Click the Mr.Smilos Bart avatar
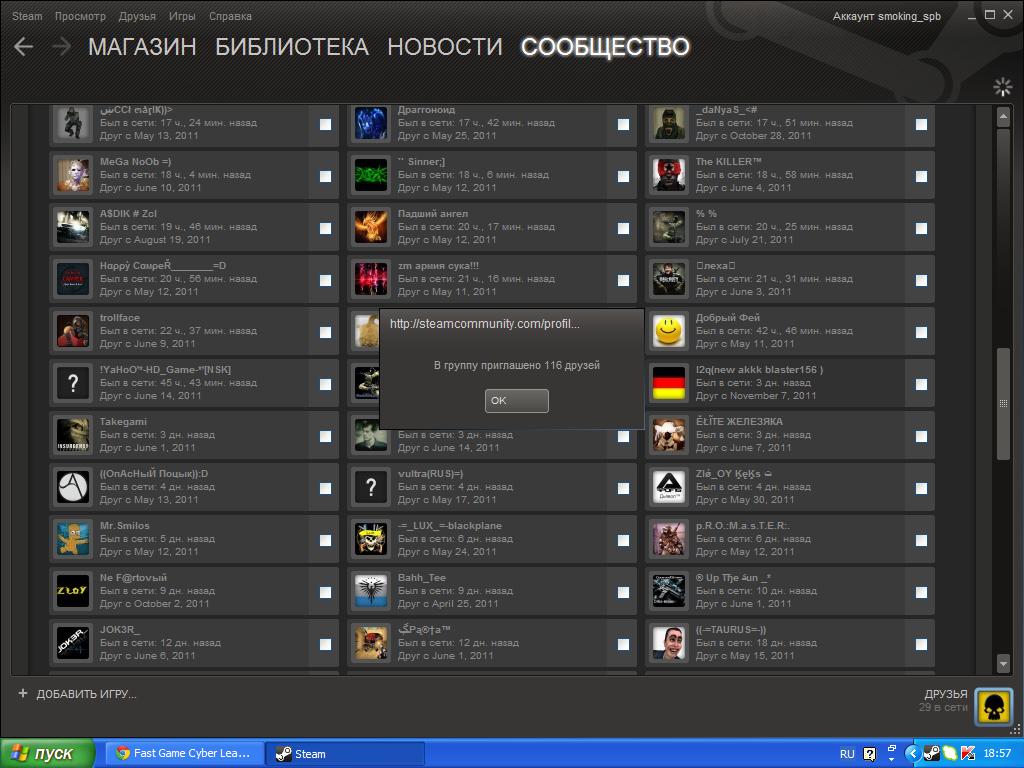The width and height of the screenshot is (1024, 768). (72, 539)
